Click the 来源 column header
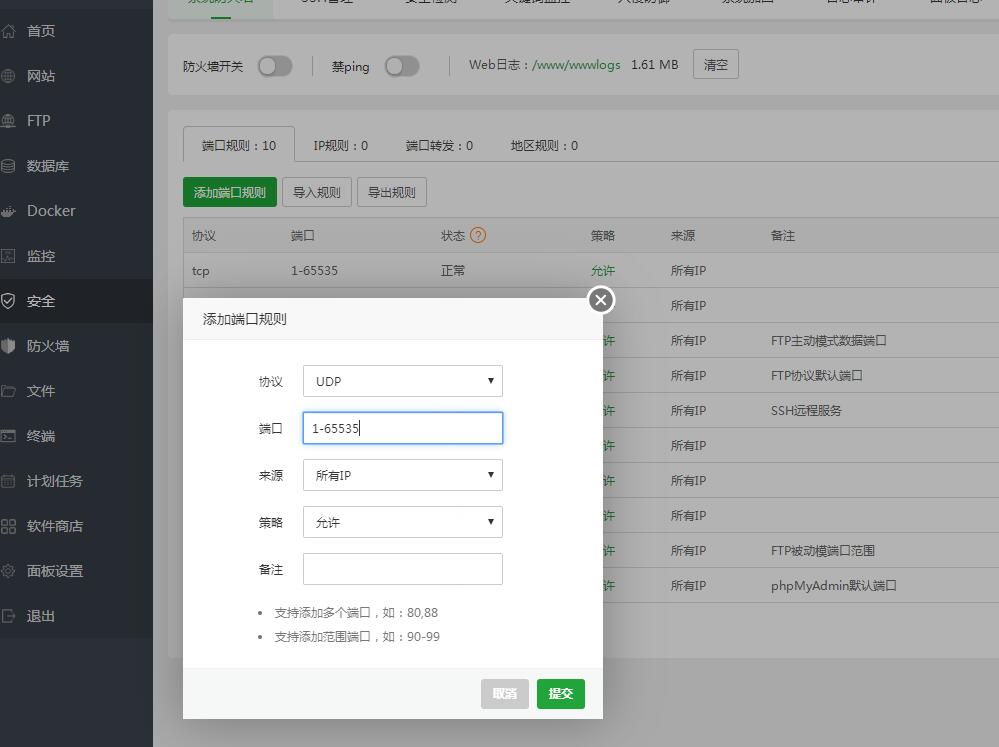The height and width of the screenshot is (747, 999). 682,236
